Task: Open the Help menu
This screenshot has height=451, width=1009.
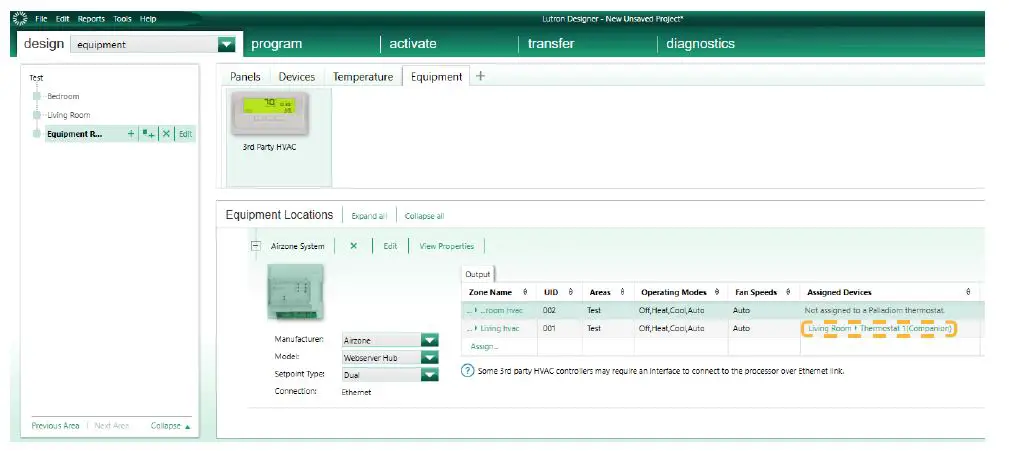Action: (x=148, y=19)
